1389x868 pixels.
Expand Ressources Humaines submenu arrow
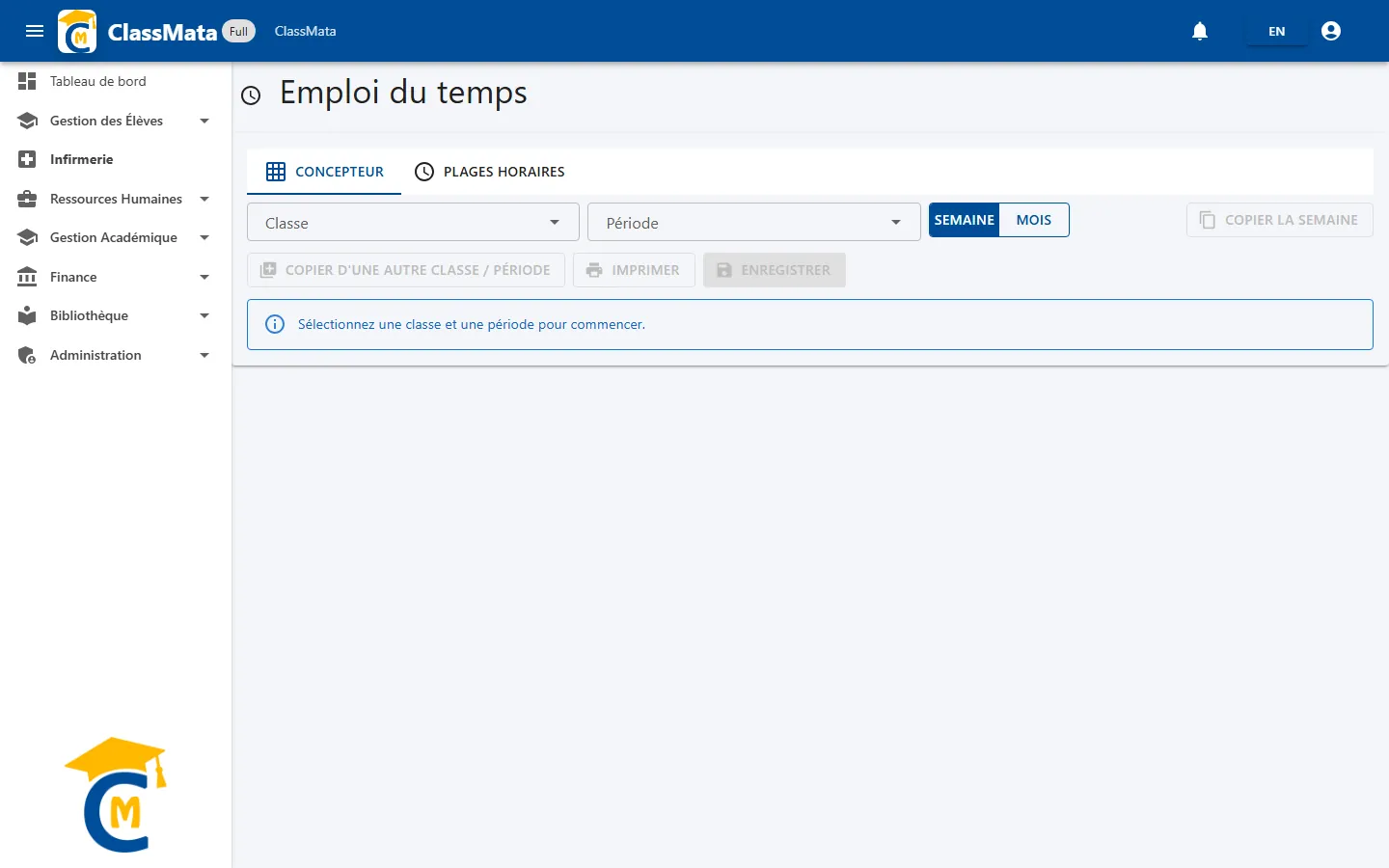[x=204, y=199]
